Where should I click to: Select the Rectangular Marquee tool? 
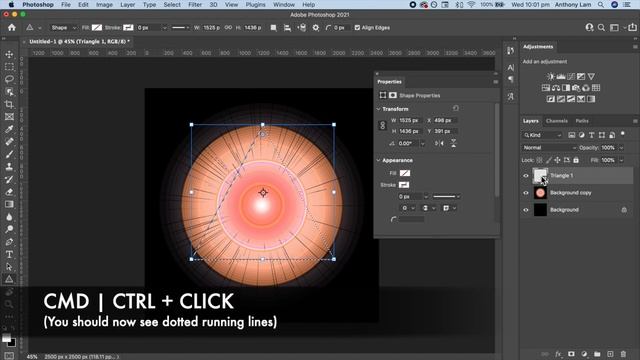coord(9,67)
